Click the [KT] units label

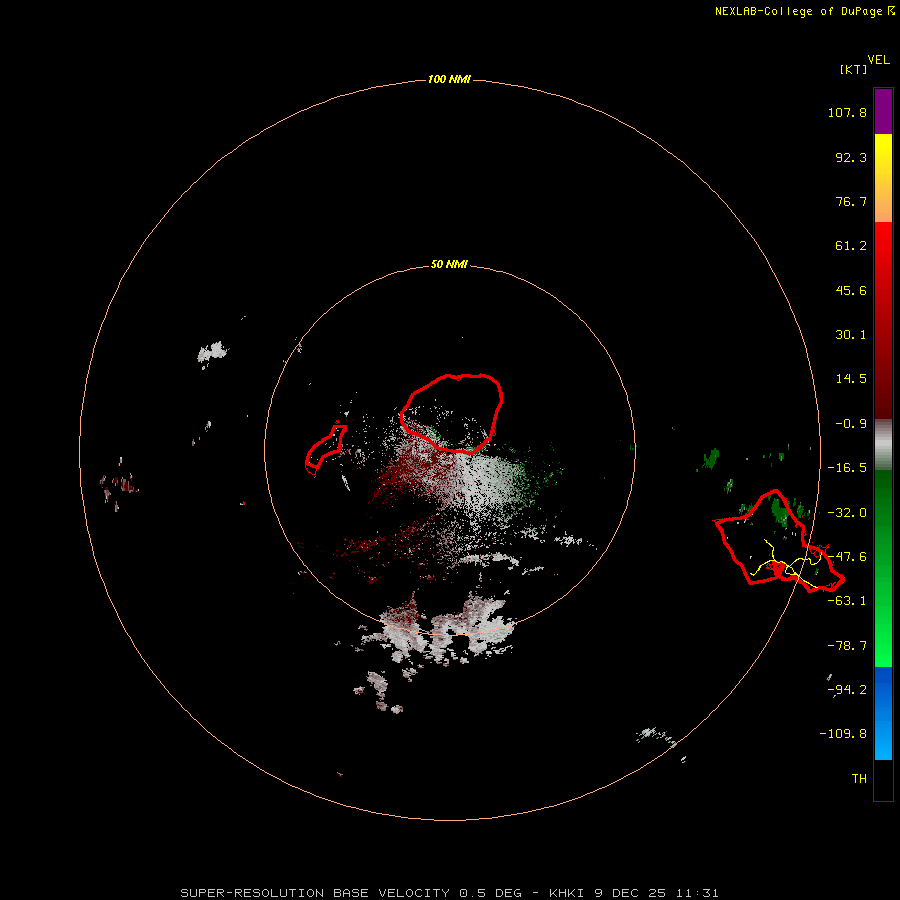point(853,69)
